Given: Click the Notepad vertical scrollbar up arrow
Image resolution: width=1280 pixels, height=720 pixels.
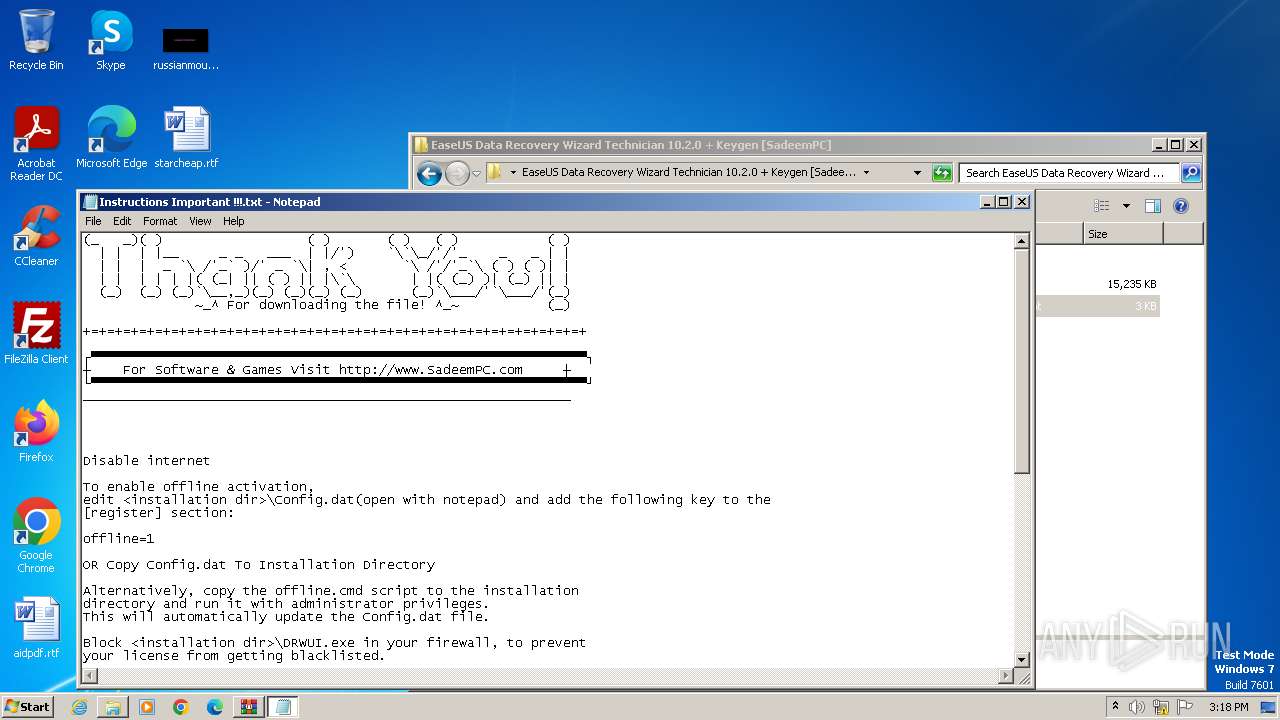Looking at the screenshot, I should click(1021, 241).
